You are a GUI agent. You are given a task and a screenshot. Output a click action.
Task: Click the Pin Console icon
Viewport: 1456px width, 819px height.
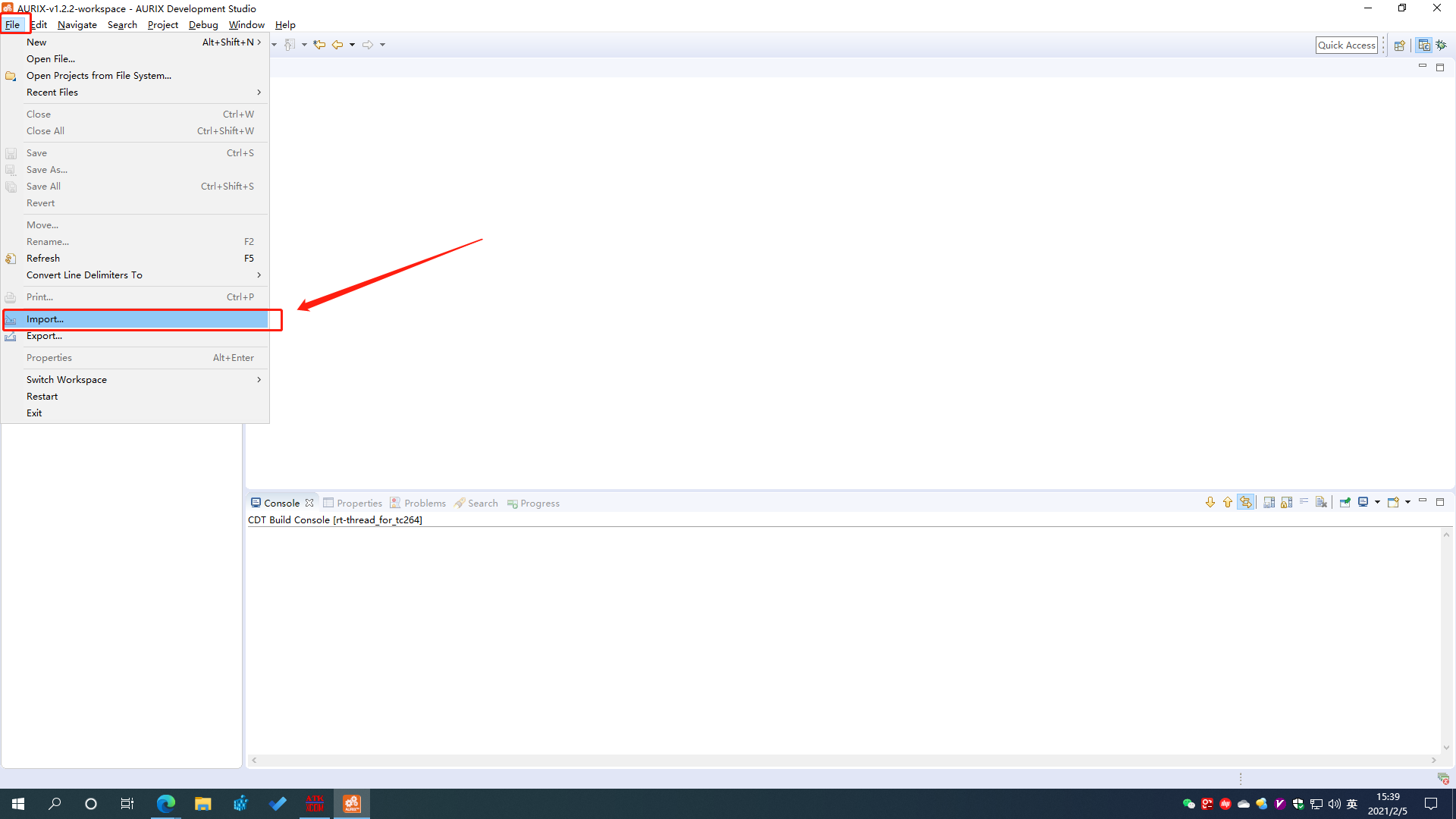pyautogui.click(x=1345, y=503)
